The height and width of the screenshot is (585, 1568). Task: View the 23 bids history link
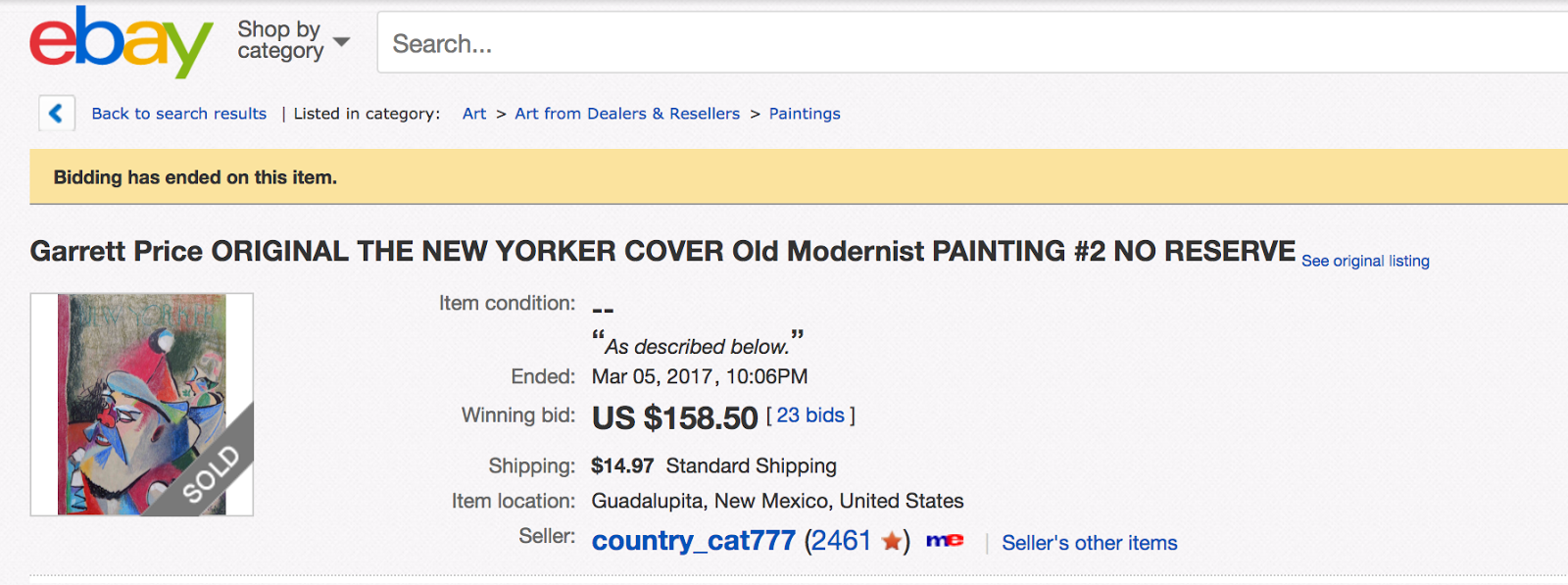coord(810,415)
